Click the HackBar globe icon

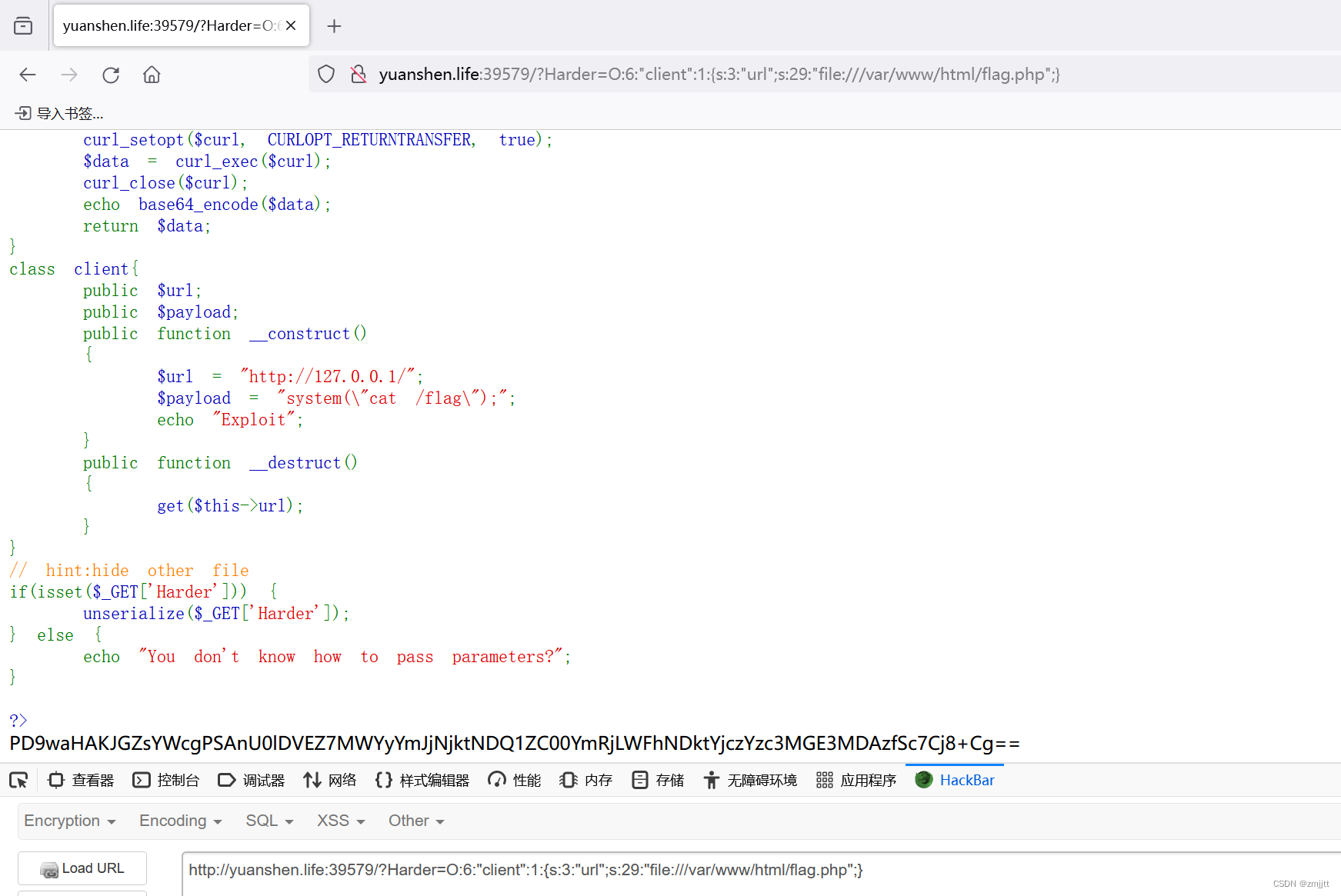point(922,780)
